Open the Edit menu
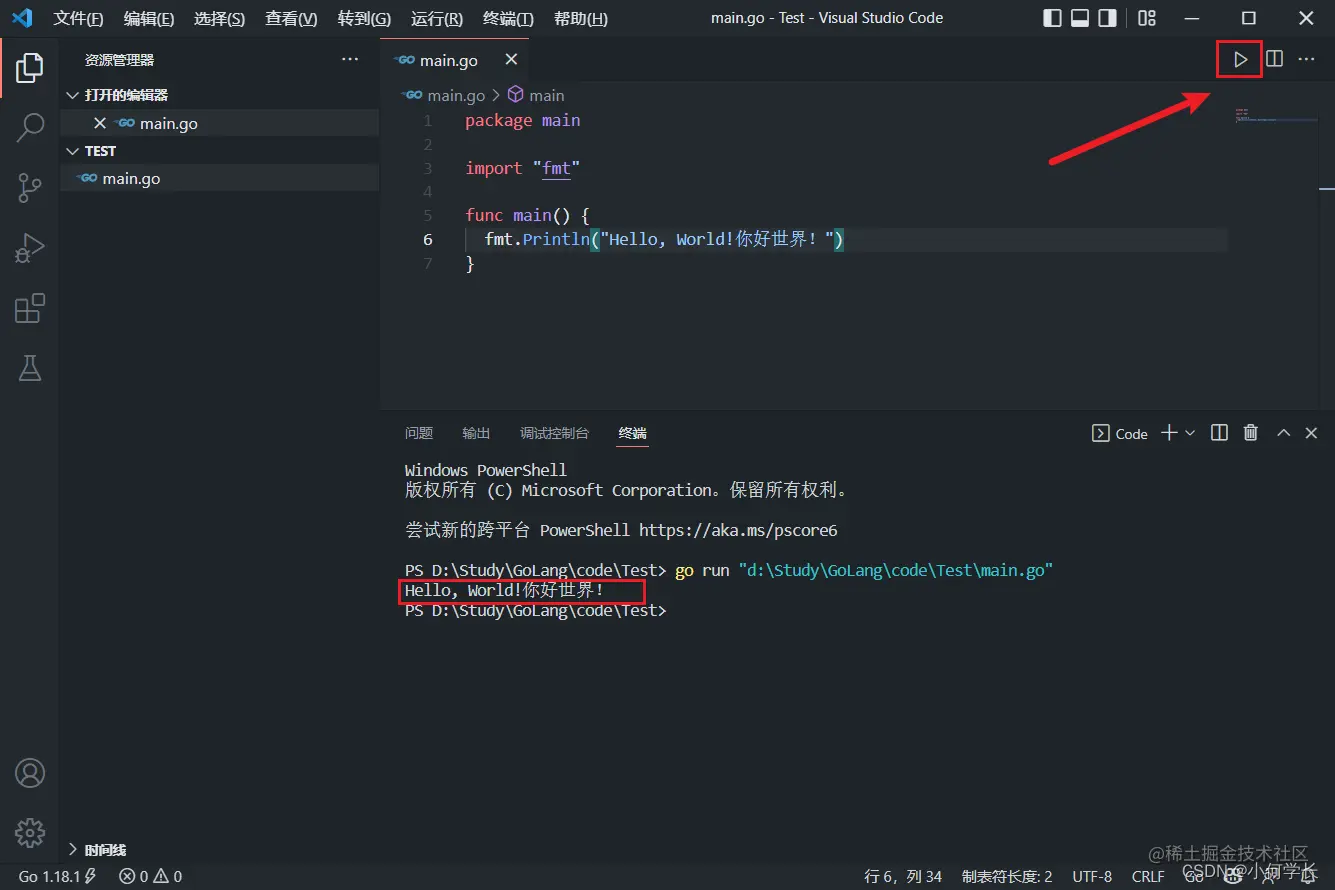Image resolution: width=1335 pixels, height=890 pixels. [149, 18]
